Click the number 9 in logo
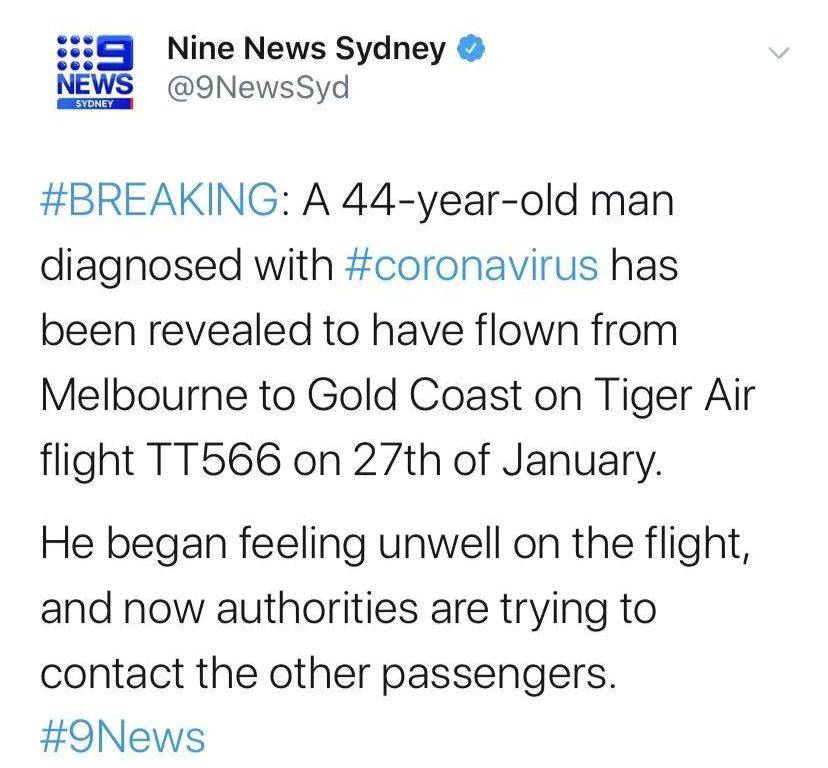828x768 pixels. click(x=115, y=52)
